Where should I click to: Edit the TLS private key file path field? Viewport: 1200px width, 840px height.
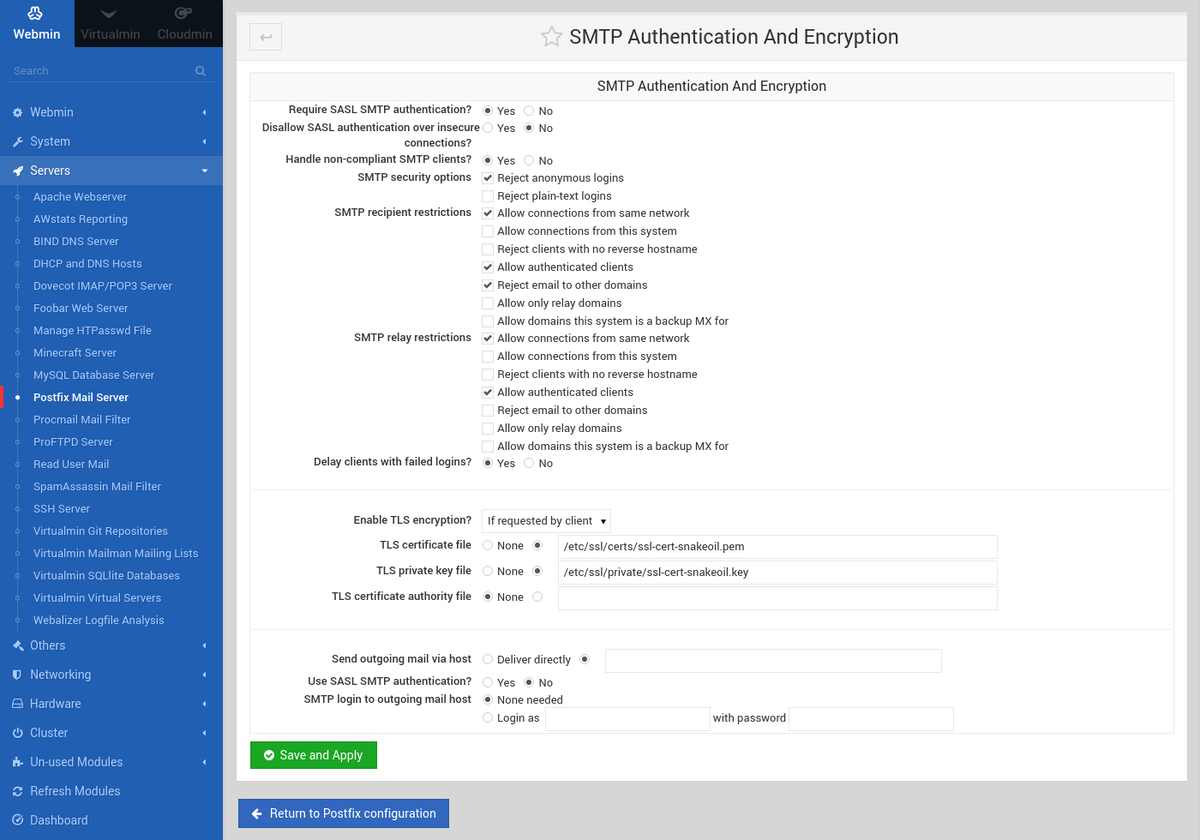point(777,572)
